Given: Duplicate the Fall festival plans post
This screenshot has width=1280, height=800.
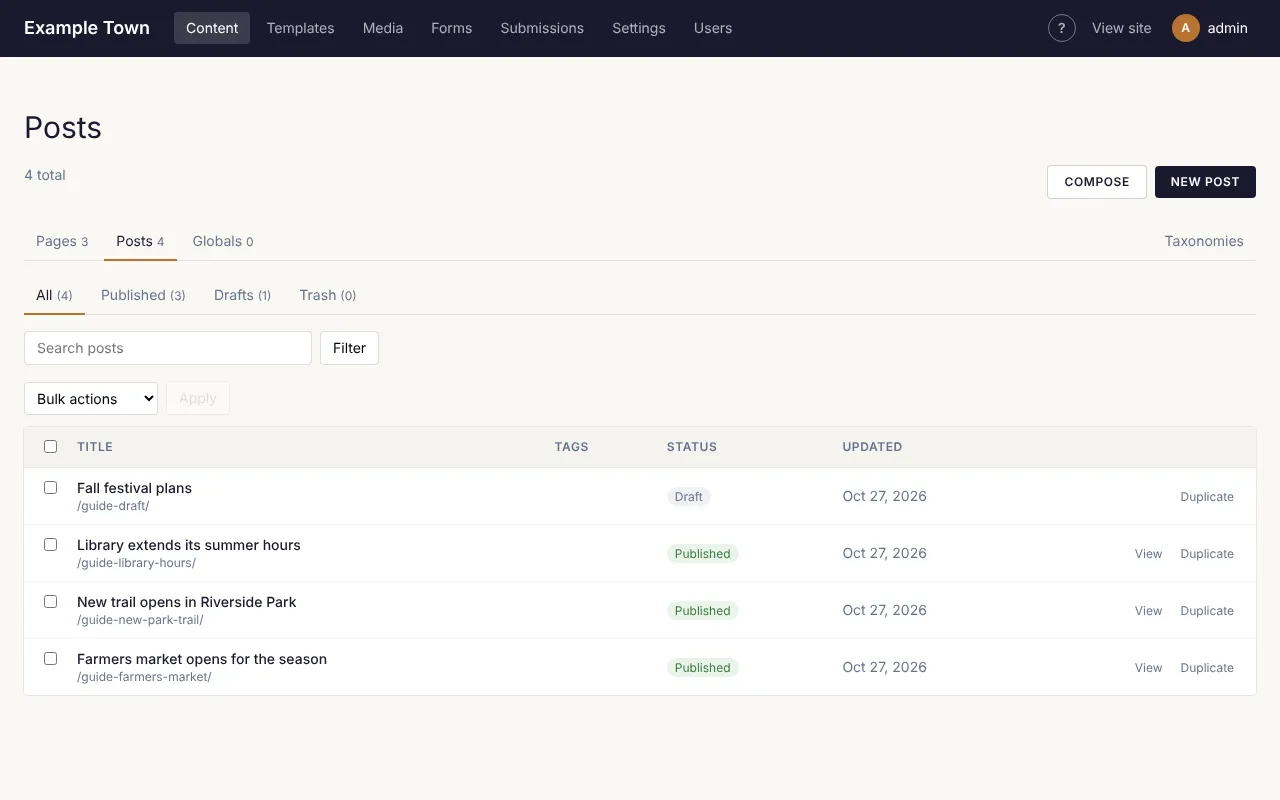Looking at the screenshot, I should [x=1207, y=497].
